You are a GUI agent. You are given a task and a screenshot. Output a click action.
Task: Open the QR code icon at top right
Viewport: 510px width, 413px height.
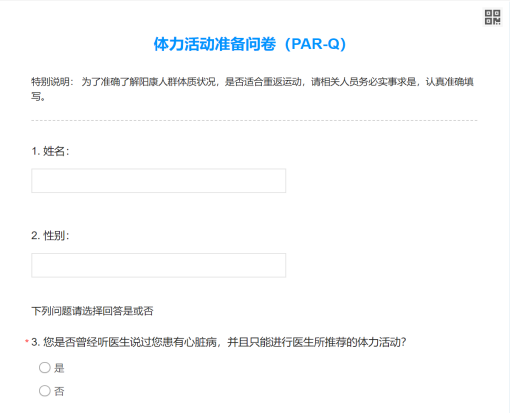coord(492,17)
